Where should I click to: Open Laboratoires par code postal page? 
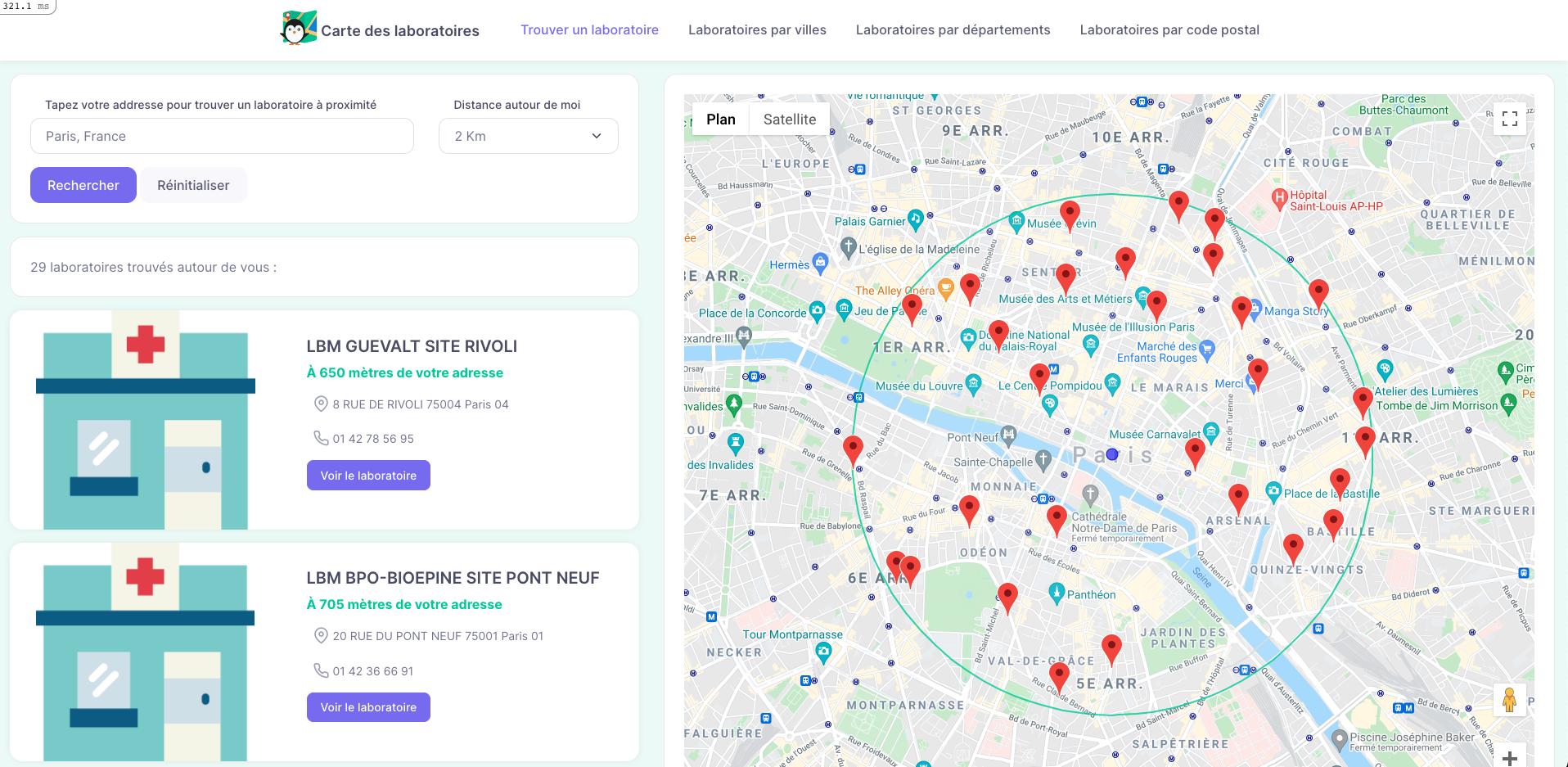click(x=1169, y=30)
